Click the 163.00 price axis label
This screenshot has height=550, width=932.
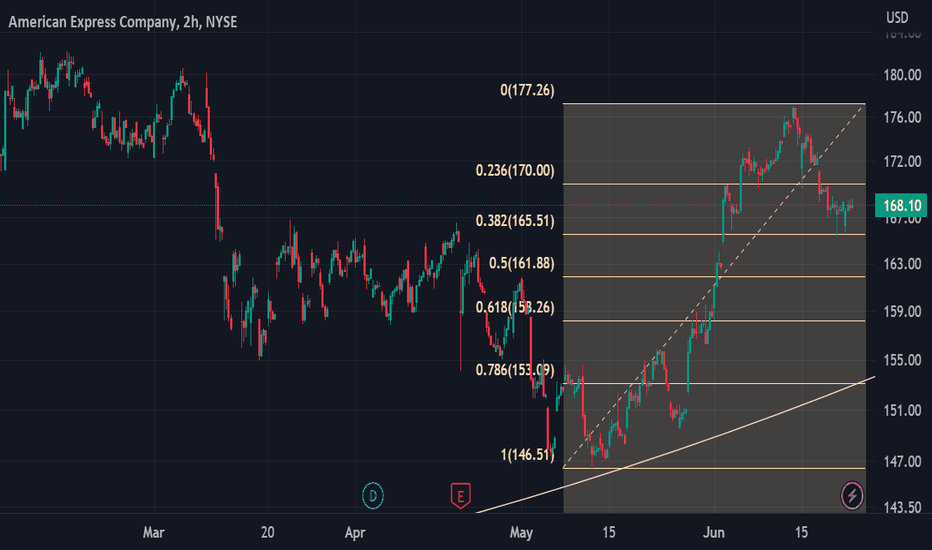(x=902, y=264)
